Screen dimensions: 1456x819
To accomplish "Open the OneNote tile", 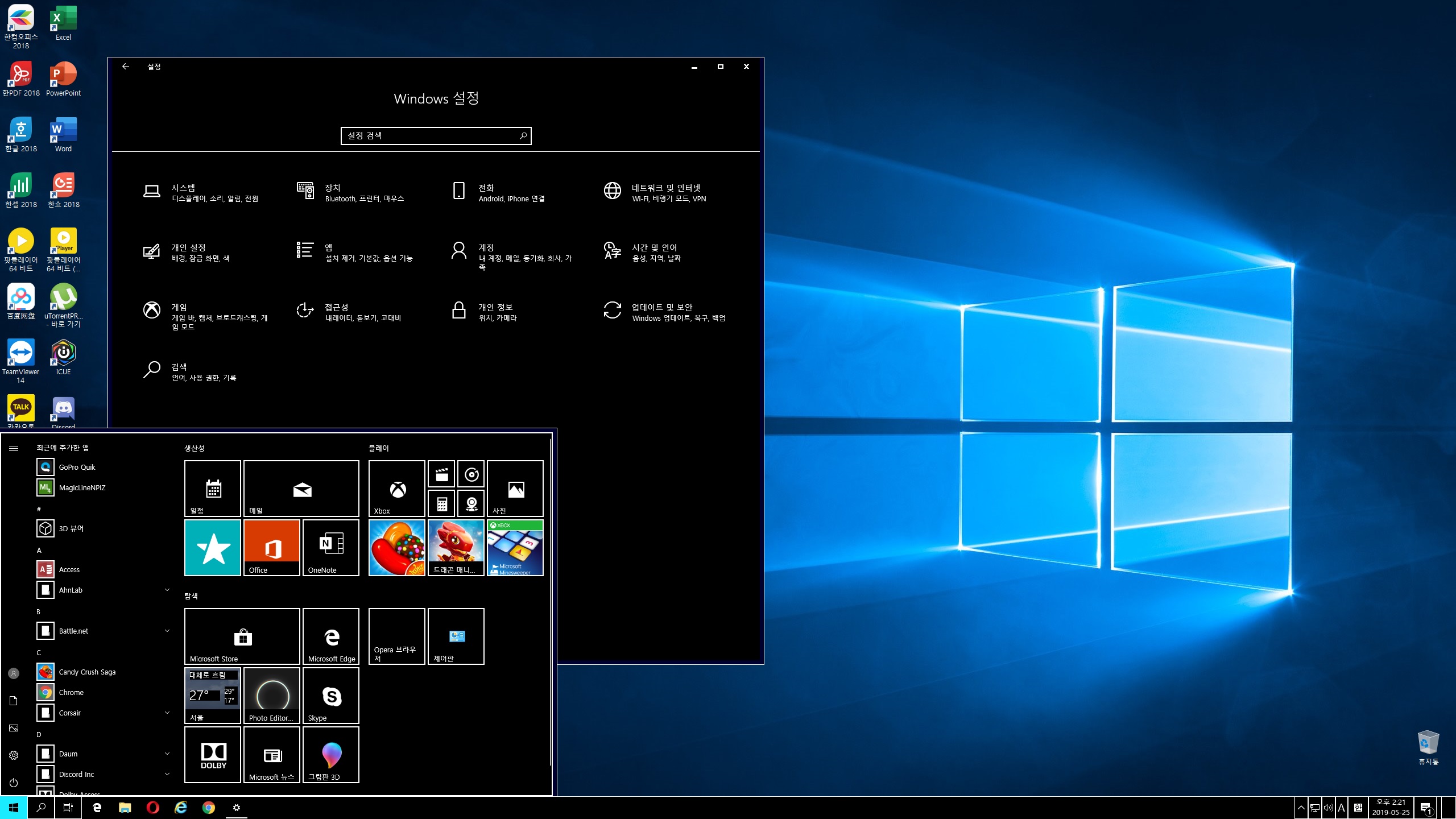I will tap(331, 548).
